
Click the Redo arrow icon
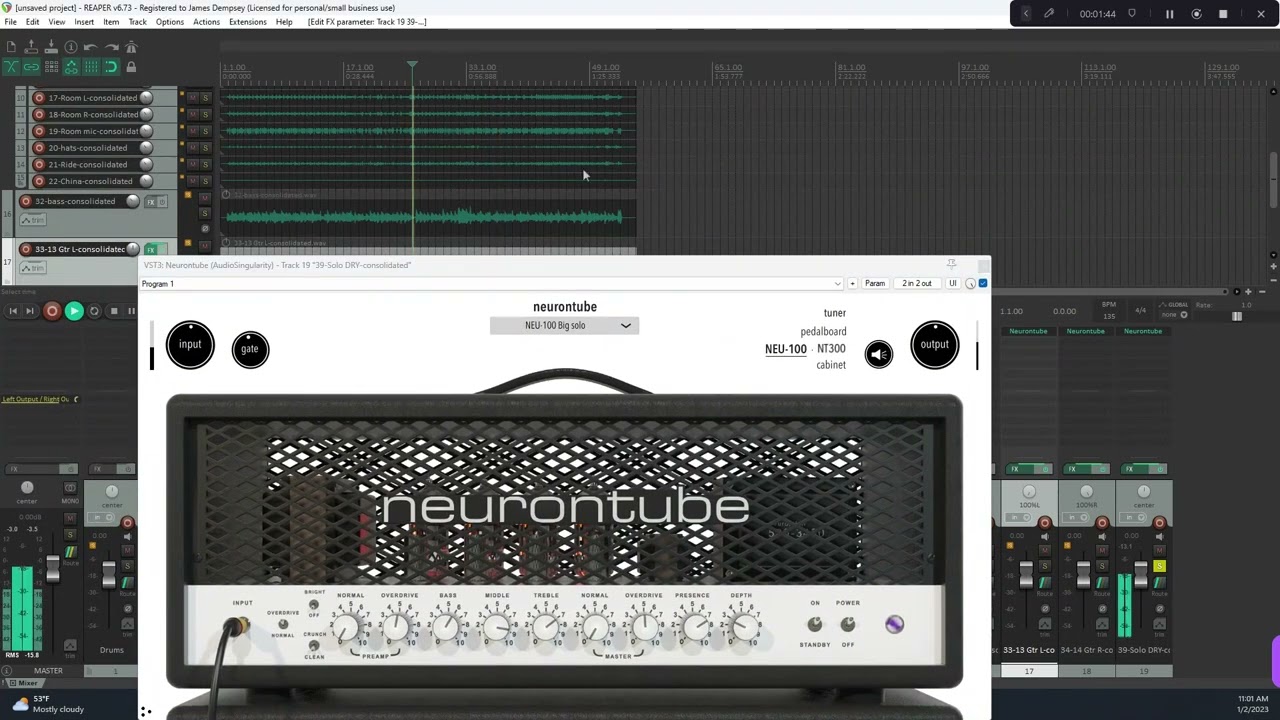(111, 47)
